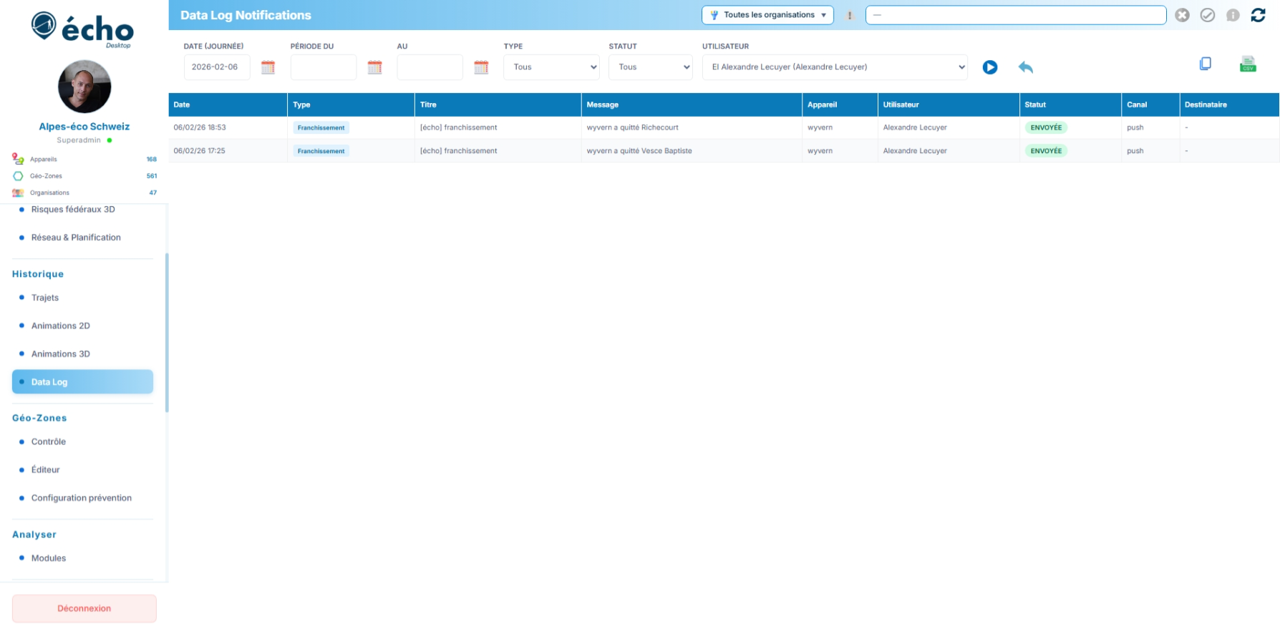Reset filters using the blue undo arrow icon

point(1026,66)
